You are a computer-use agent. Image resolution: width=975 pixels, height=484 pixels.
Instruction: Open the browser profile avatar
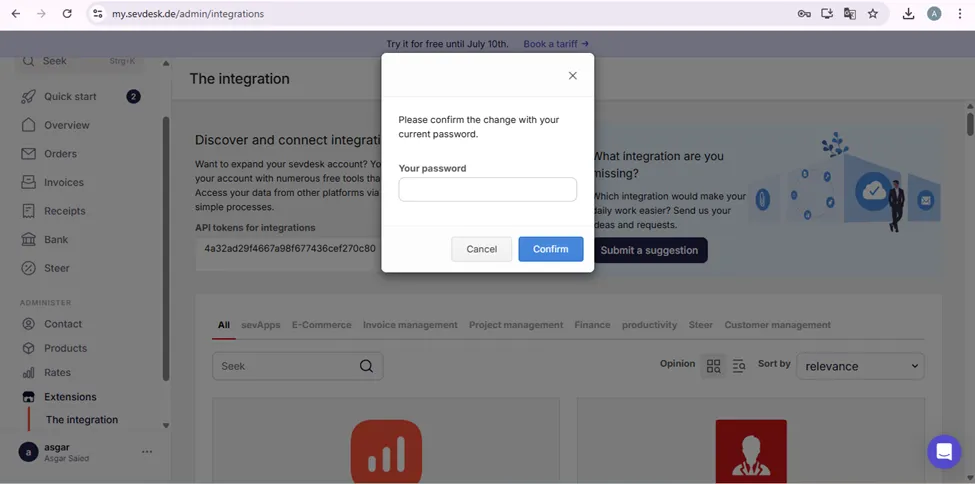pyautogui.click(x=934, y=14)
